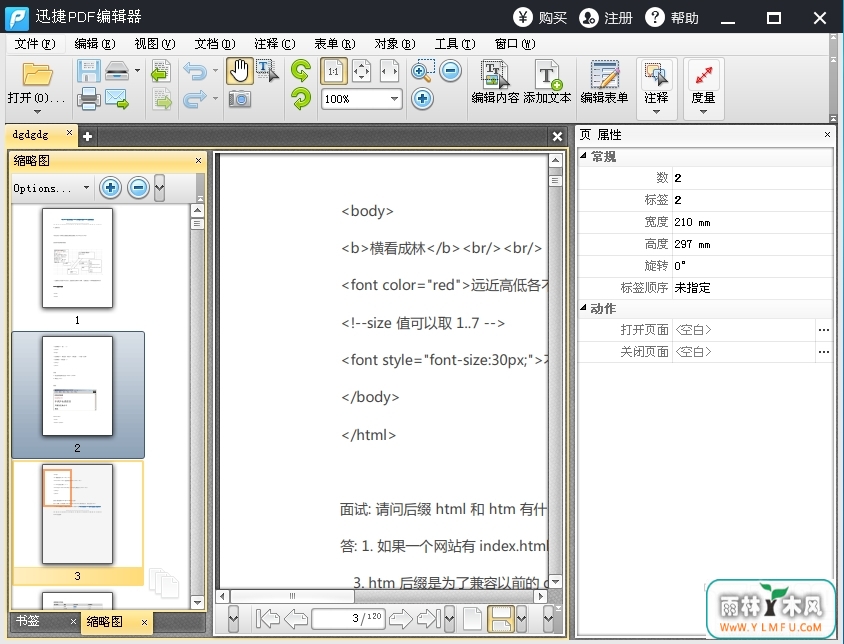Click the redo arrow icon
Viewport: 844px width, 644px height.
point(195,99)
